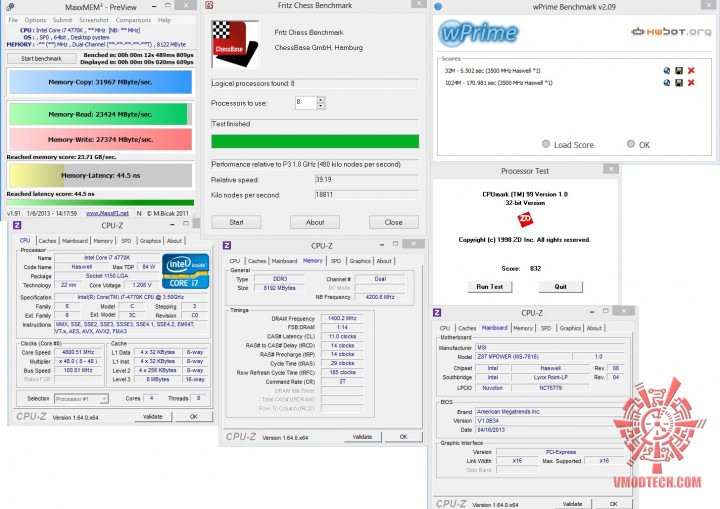Click Run Test in Processor Test
720x509 pixels.
(489, 286)
